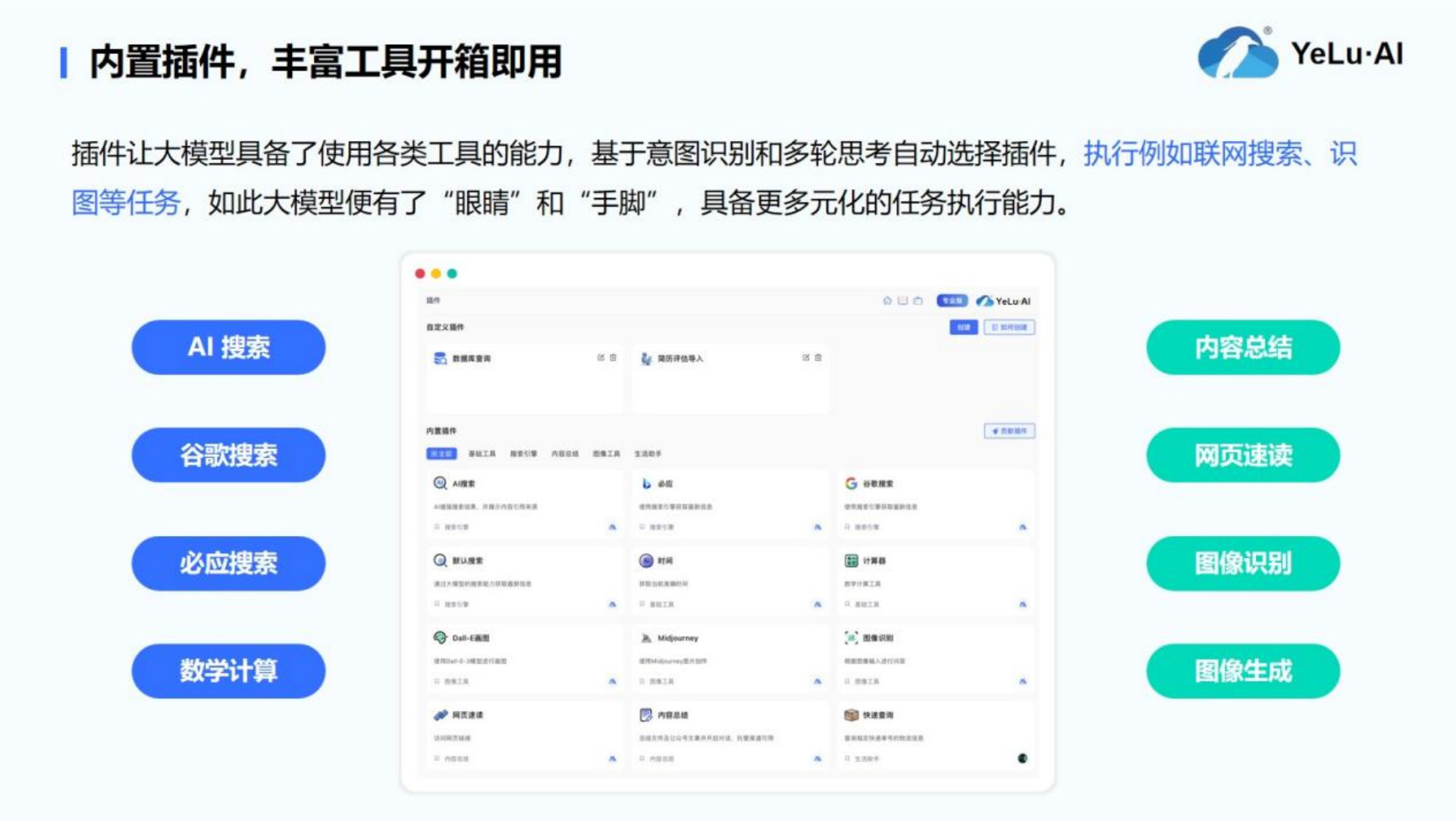Viewport: 1456px width, 821px height.
Task: Click the time plugin clock icon
Action: [x=646, y=561]
